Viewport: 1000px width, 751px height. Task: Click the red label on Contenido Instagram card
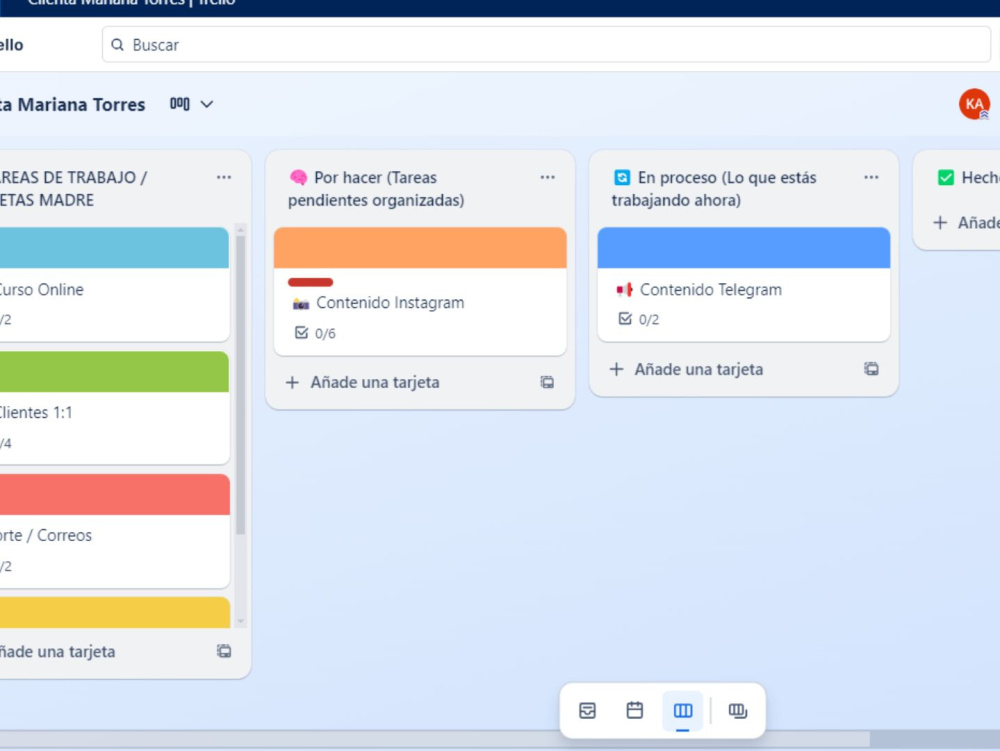pos(311,282)
